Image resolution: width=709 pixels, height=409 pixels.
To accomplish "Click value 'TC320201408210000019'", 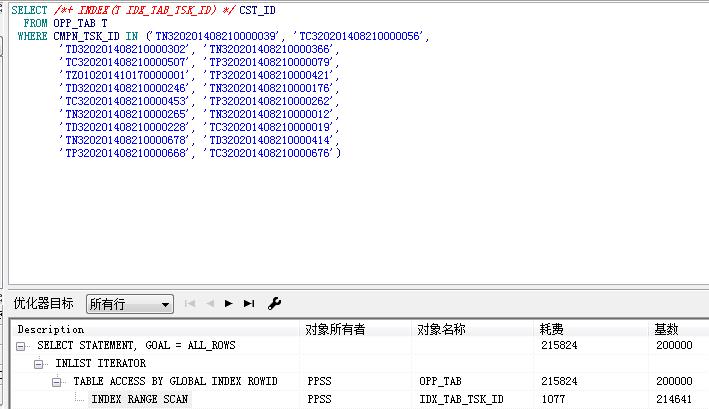I will pyautogui.click(x=269, y=127).
